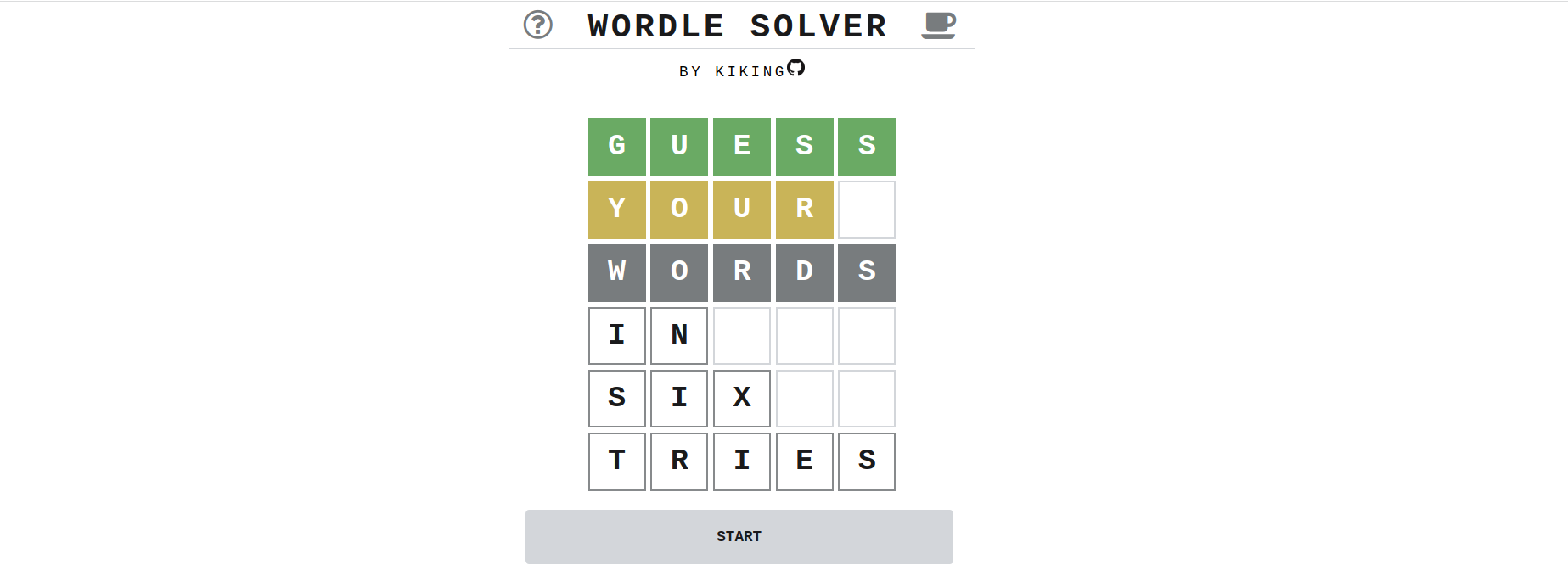1568x570 pixels.
Task: Toggle the yellow R tile
Action: click(x=804, y=210)
